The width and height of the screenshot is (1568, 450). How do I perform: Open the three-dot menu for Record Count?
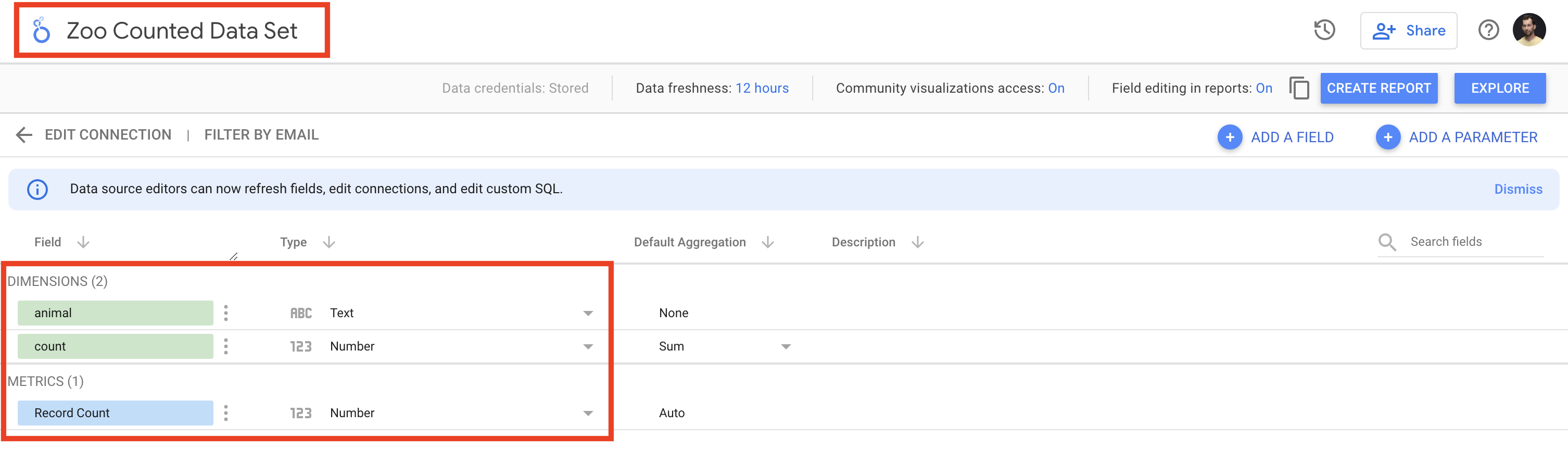coord(226,413)
